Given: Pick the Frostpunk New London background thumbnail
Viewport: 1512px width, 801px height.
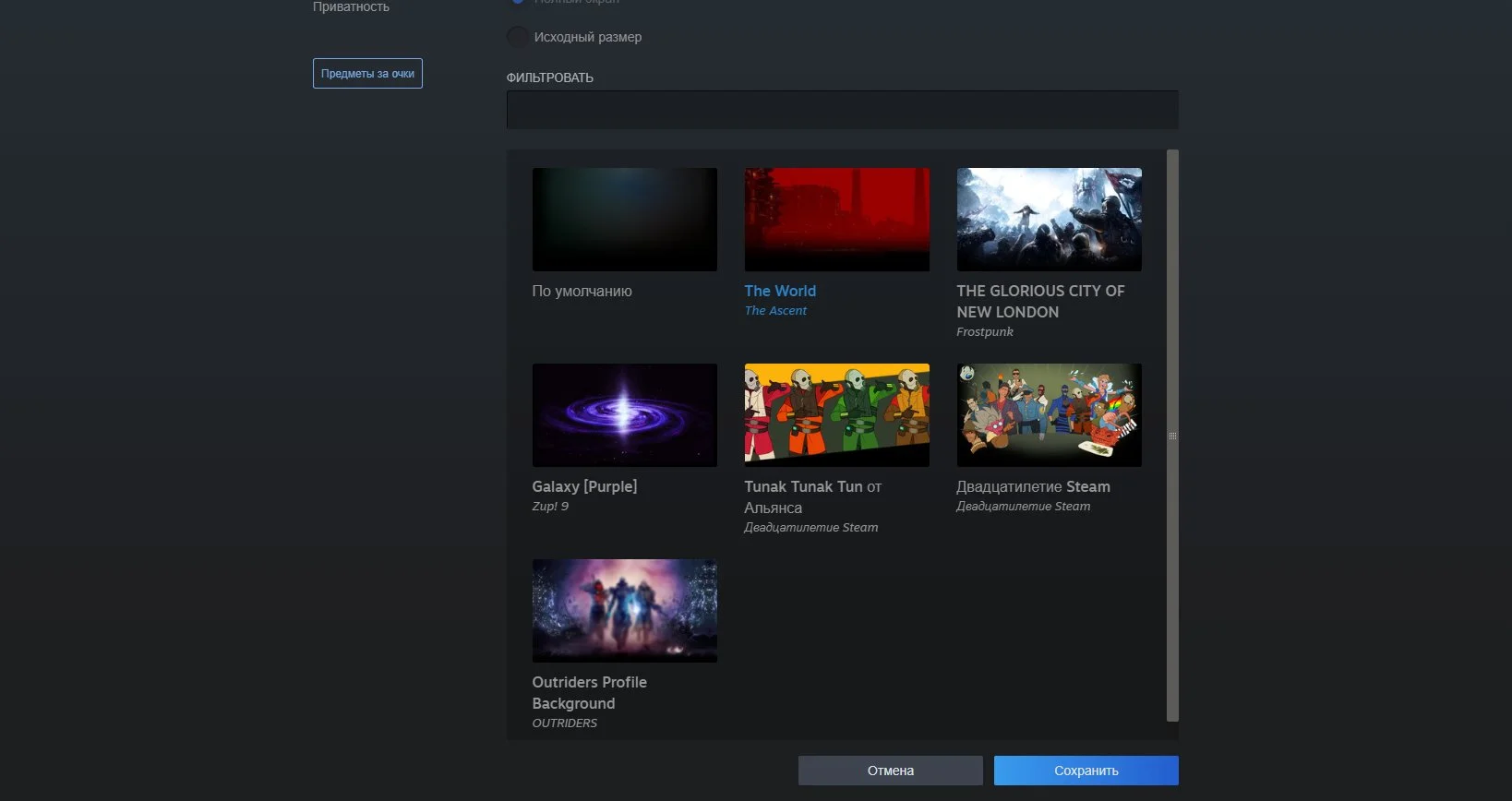Looking at the screenshot, I should [1049, 220].
